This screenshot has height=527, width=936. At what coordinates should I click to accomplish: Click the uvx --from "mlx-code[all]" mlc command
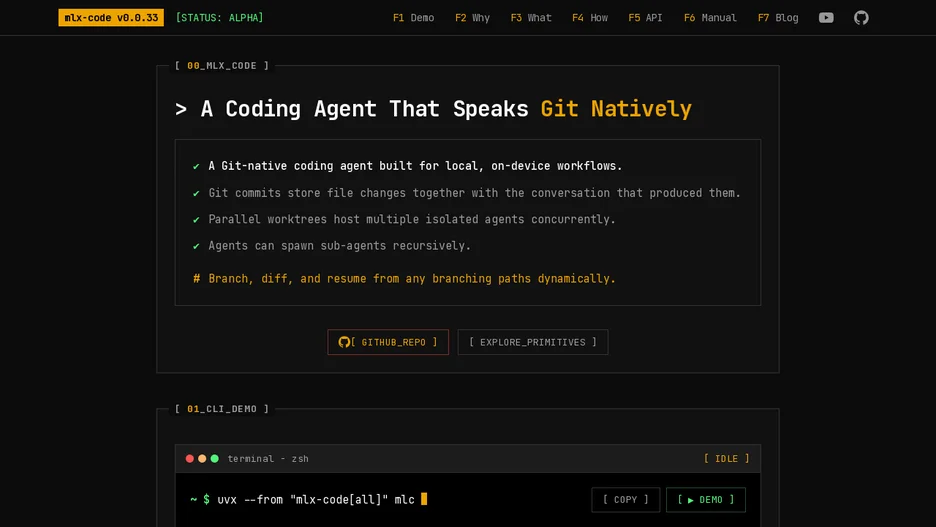316,500
